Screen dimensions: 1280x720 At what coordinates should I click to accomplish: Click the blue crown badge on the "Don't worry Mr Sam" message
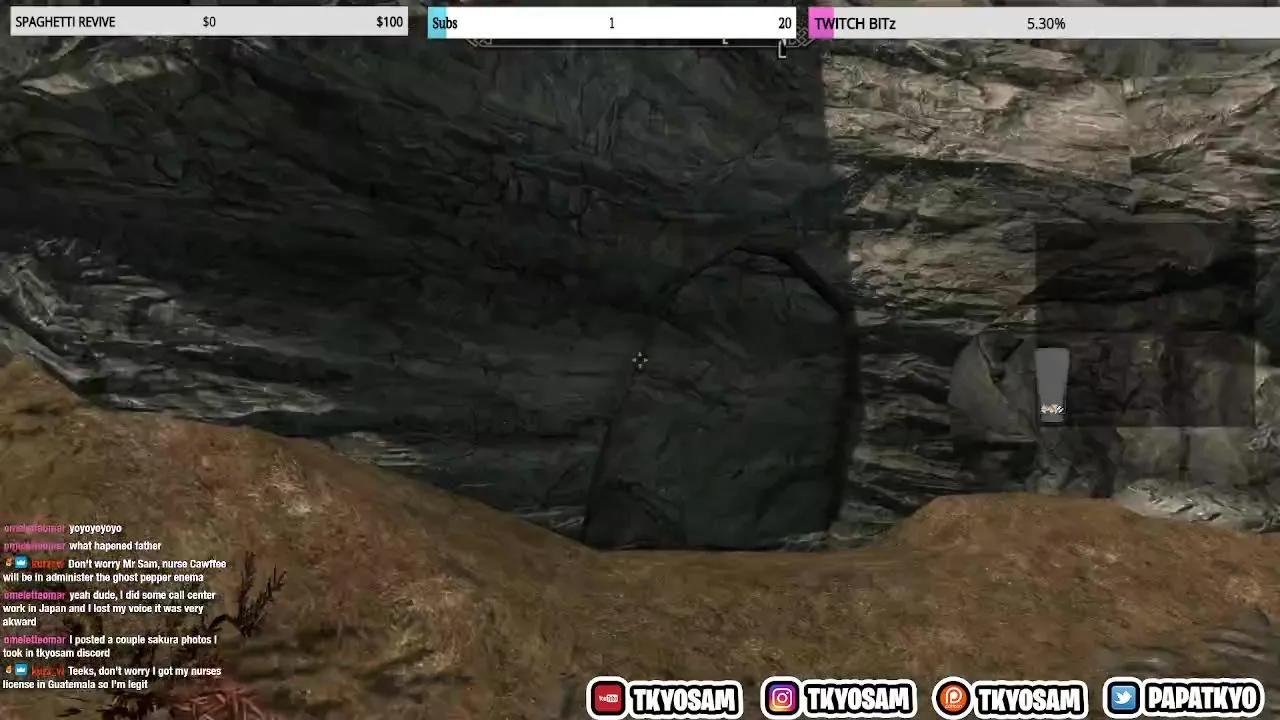coord(21,563)
